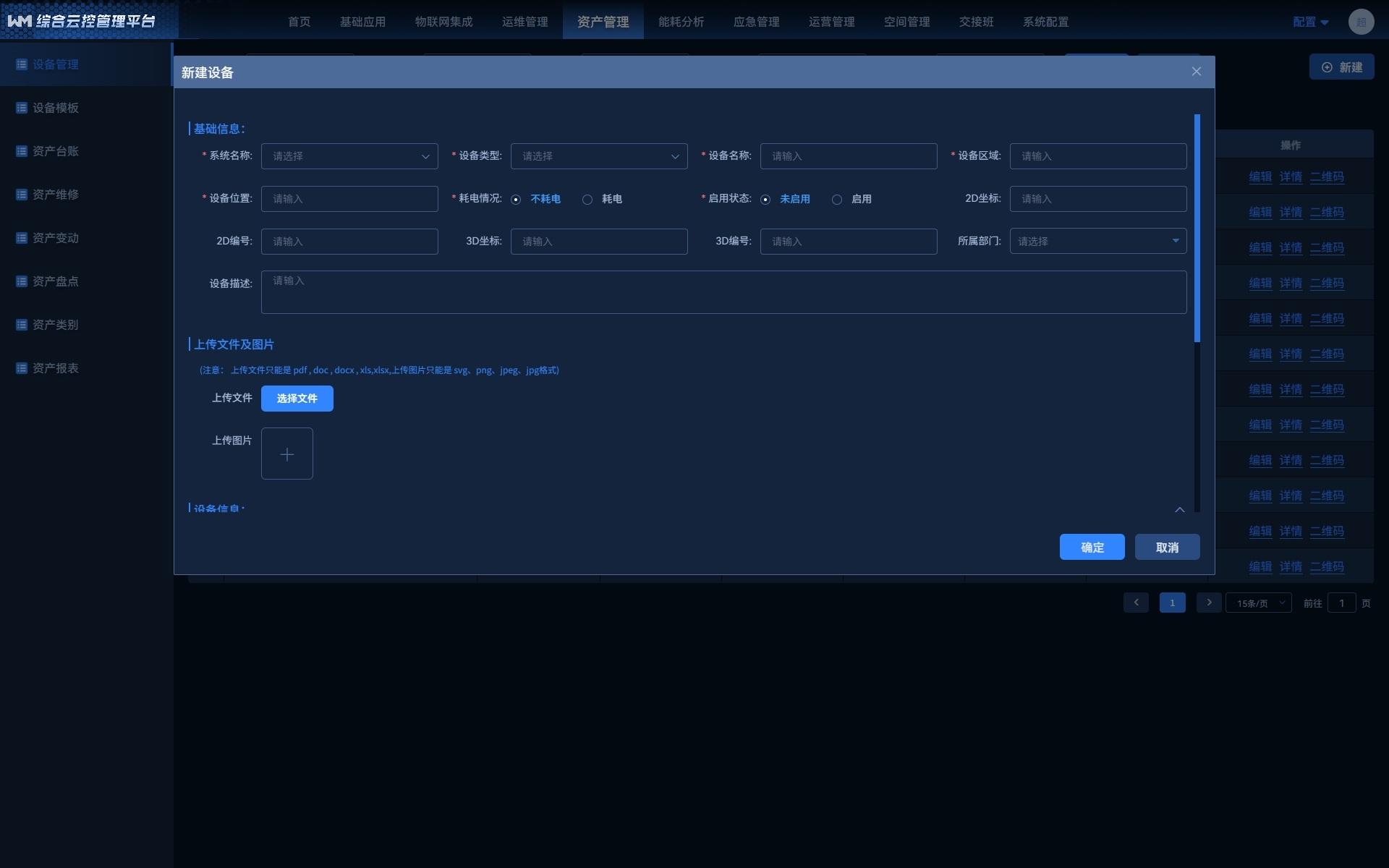Click the plus icon to upload image
The height and width of the screenshot is (868, 1389).
tap(287, 454)
